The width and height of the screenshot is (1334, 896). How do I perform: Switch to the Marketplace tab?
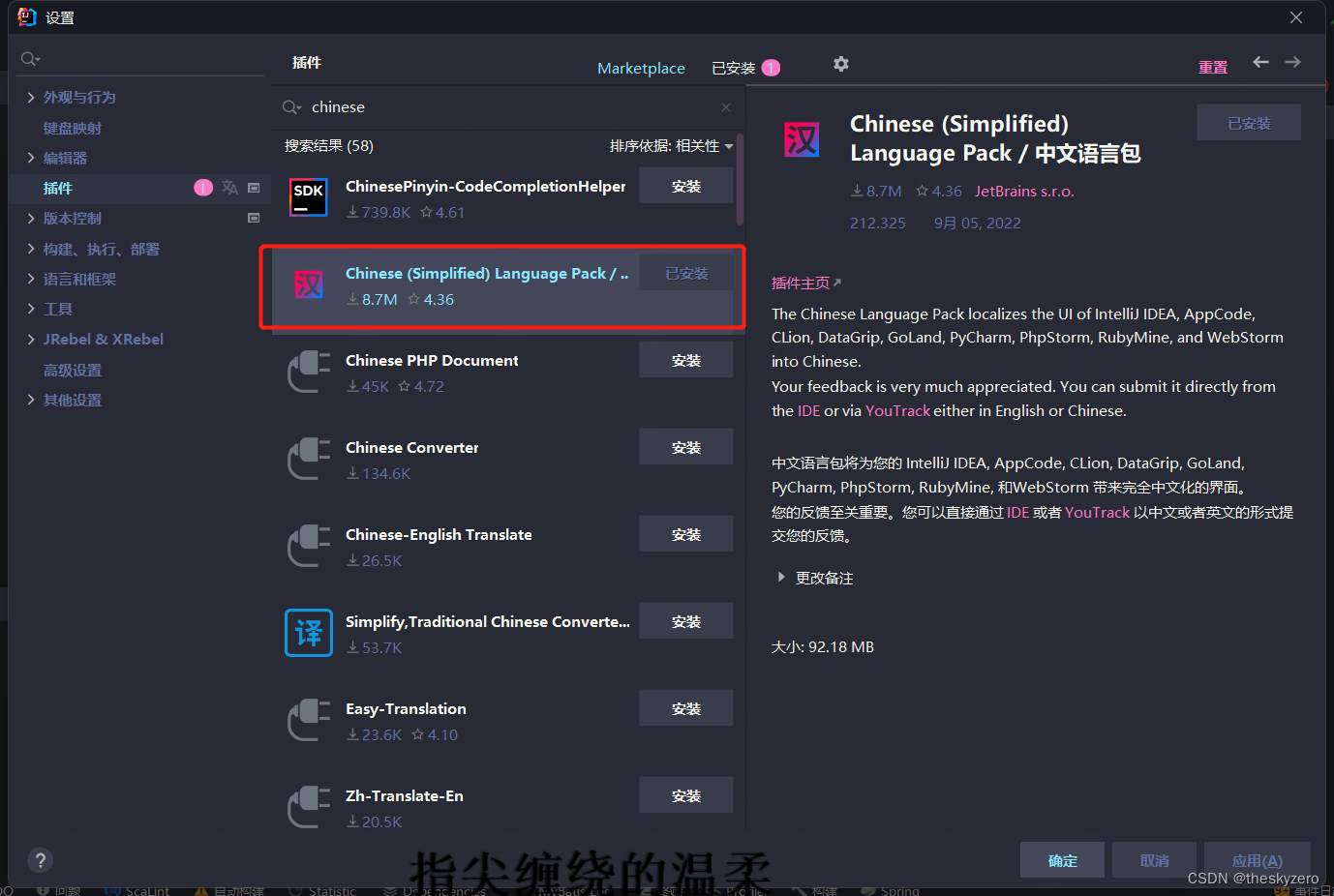coord(641,68)
